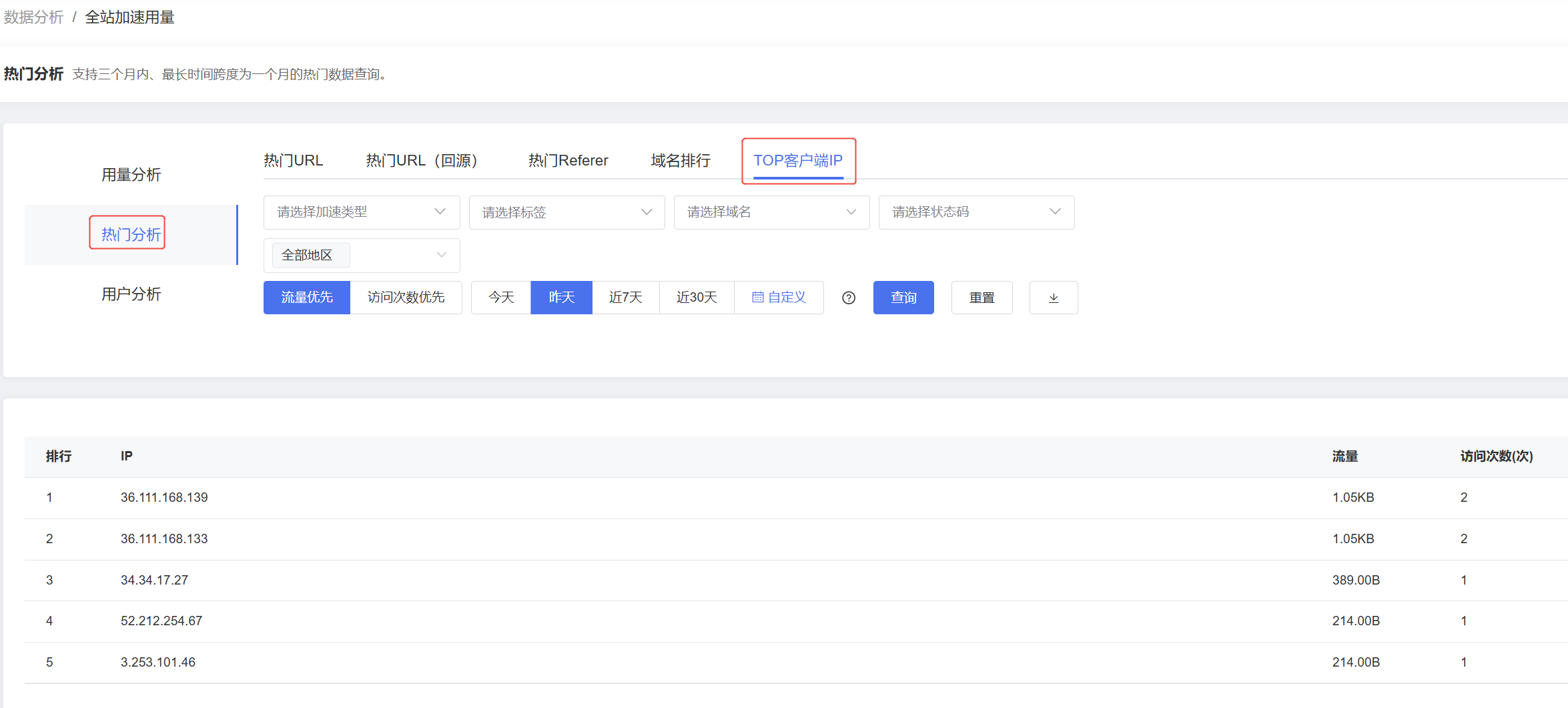Viewport: 1568px width, 708px height.
Task: Switch to the 域名排行 tab
Action: (x=681, y=160)
